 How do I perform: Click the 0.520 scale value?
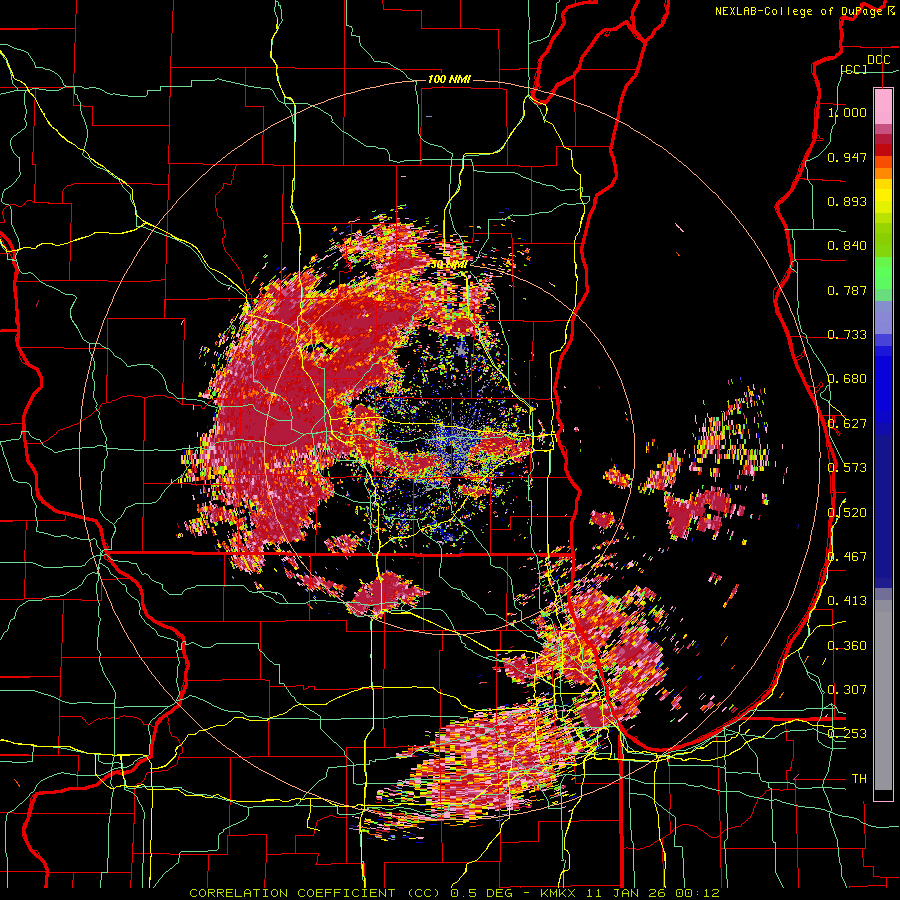pos(847,512)
